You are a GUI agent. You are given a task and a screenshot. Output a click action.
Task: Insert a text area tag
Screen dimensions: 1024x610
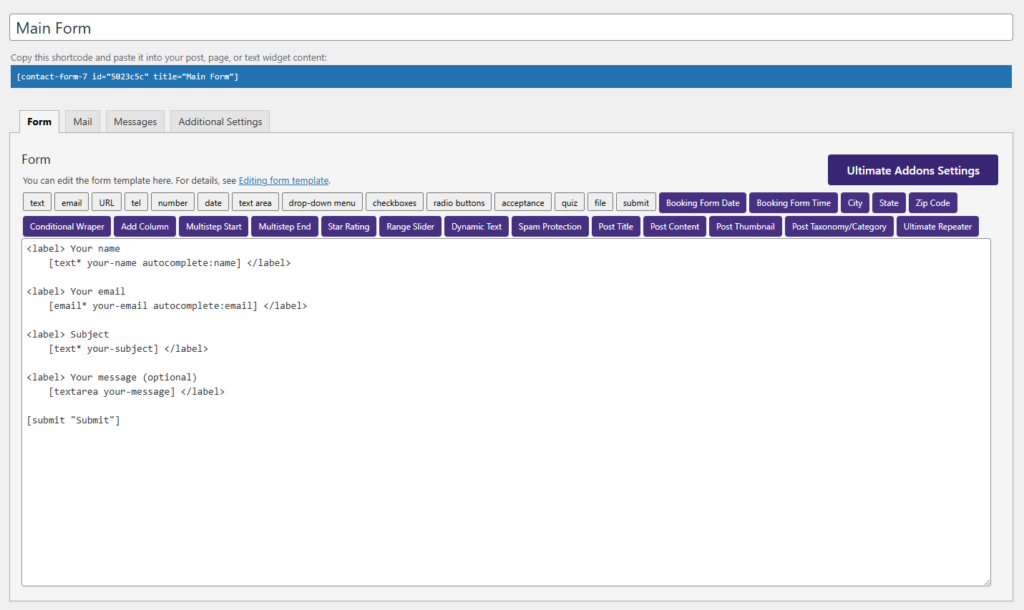[x=255, y=202]
